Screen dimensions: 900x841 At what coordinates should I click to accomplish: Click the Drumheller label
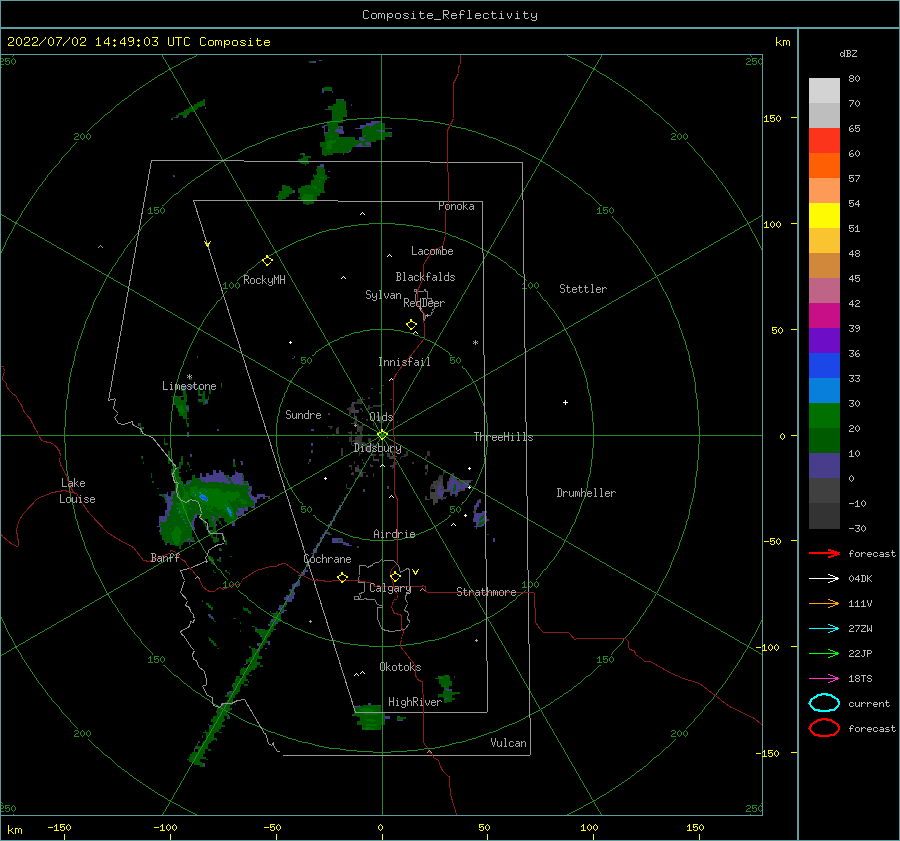586,493
